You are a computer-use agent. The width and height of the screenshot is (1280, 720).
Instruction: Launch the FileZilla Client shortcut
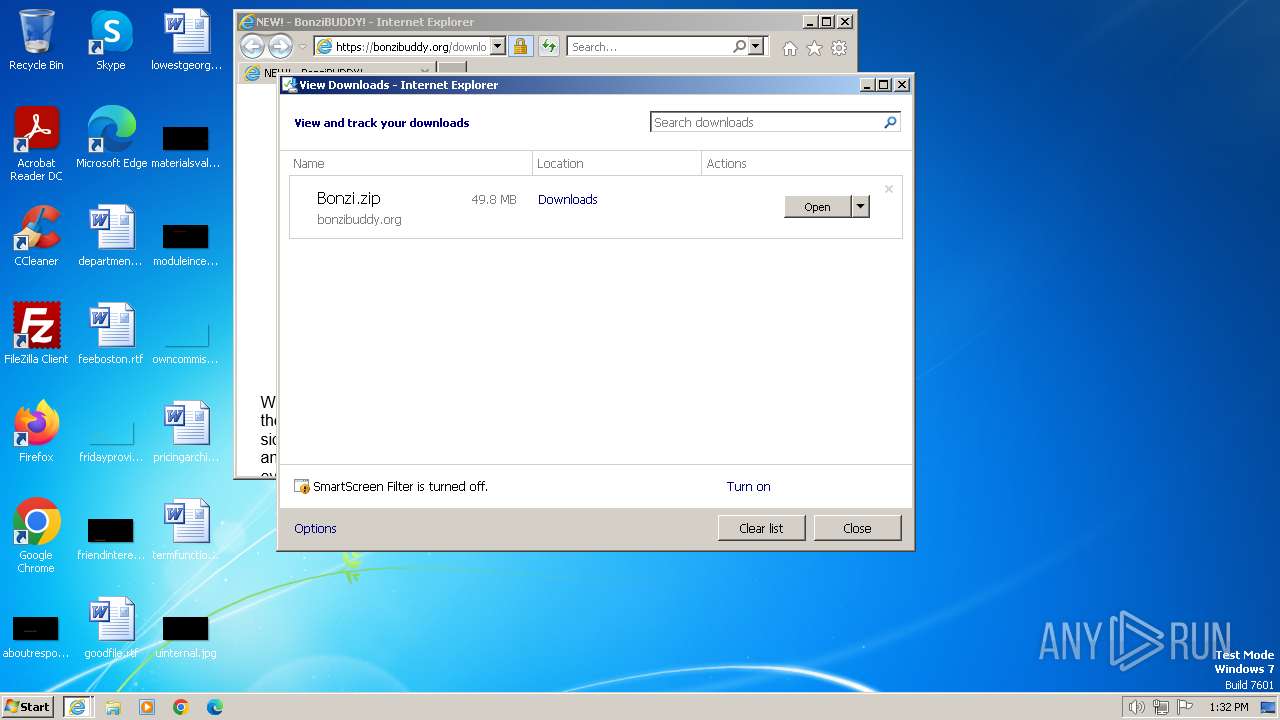pyautogui.click(x=36, y=334)
